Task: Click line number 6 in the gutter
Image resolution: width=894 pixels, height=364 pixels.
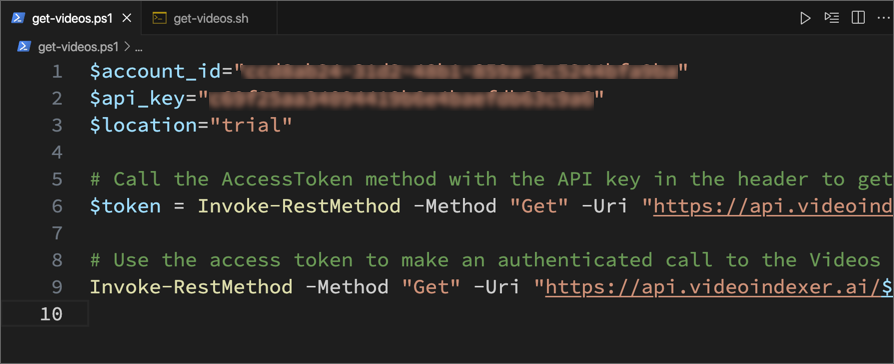Action: point(57,206)
